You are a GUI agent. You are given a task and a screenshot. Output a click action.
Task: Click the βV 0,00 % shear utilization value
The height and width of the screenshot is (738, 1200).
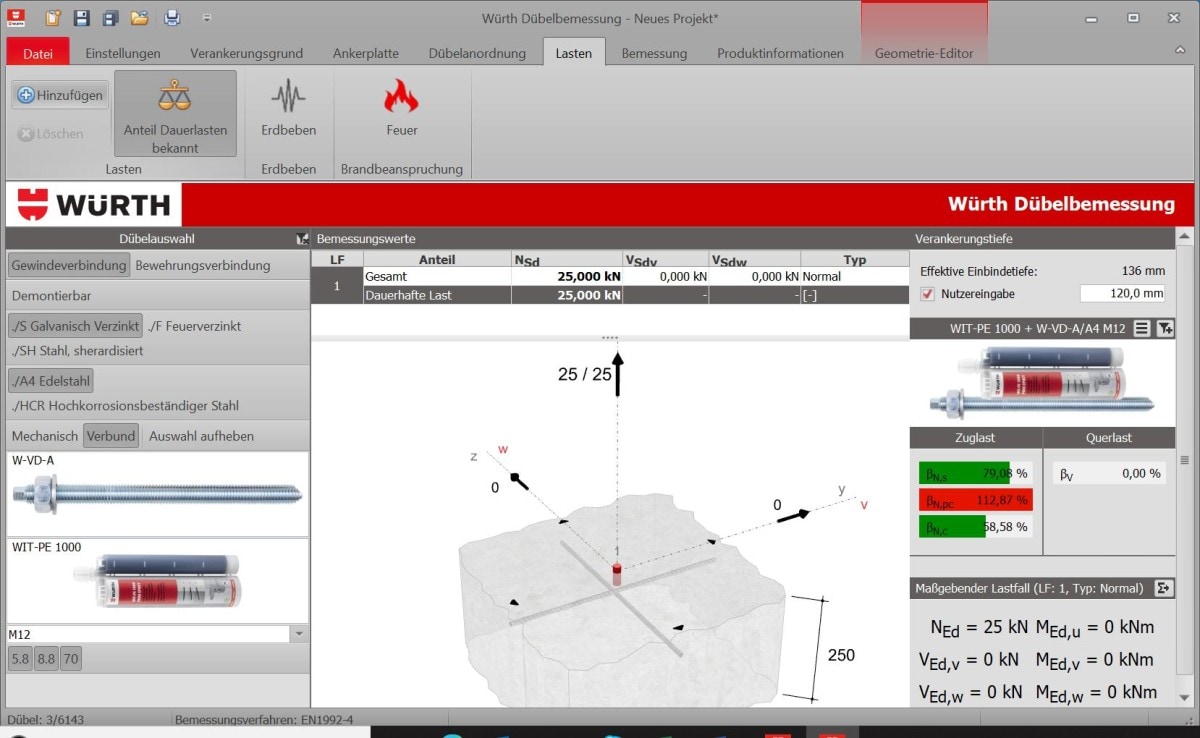point(1110,473)
